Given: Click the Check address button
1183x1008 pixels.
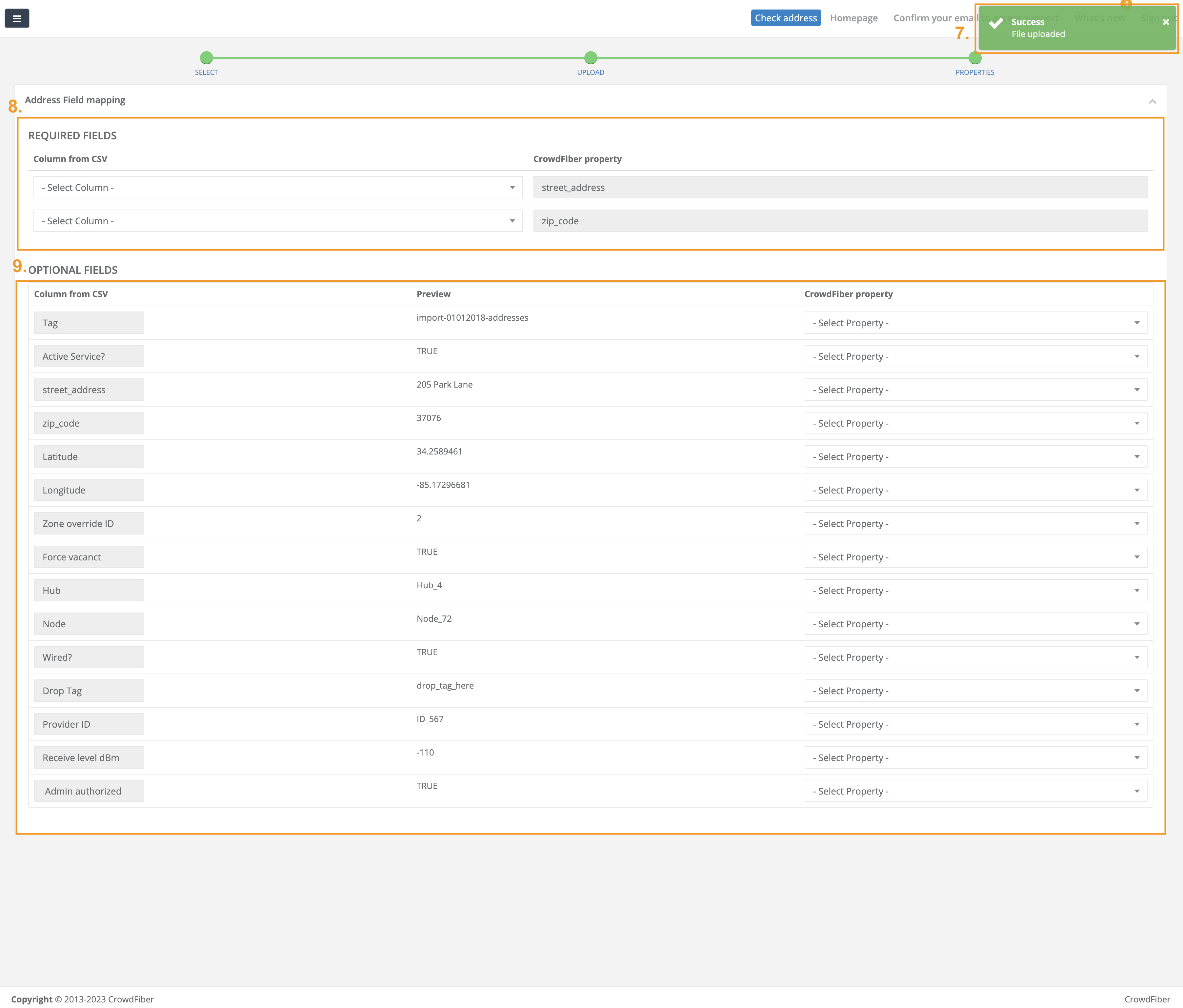Looking at the screenshot, I should point(786,18).
